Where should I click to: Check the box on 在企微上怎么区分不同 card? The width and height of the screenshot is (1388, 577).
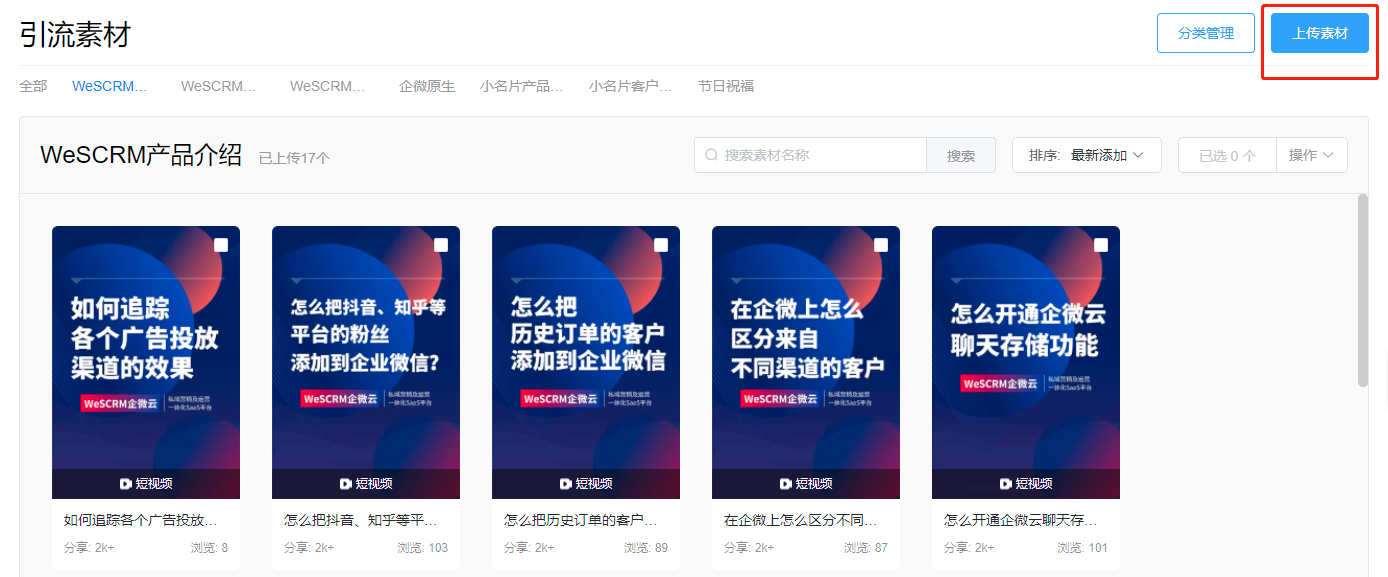(x=881, y=245)
